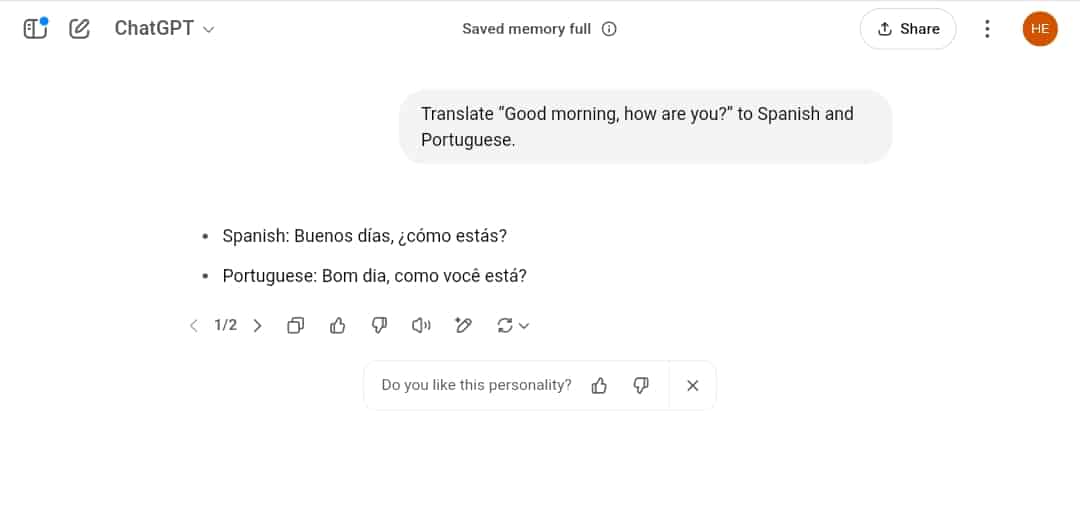
Task: Open the sidebar panel icon
Action: pyautogui.click(x=35, y=28)
